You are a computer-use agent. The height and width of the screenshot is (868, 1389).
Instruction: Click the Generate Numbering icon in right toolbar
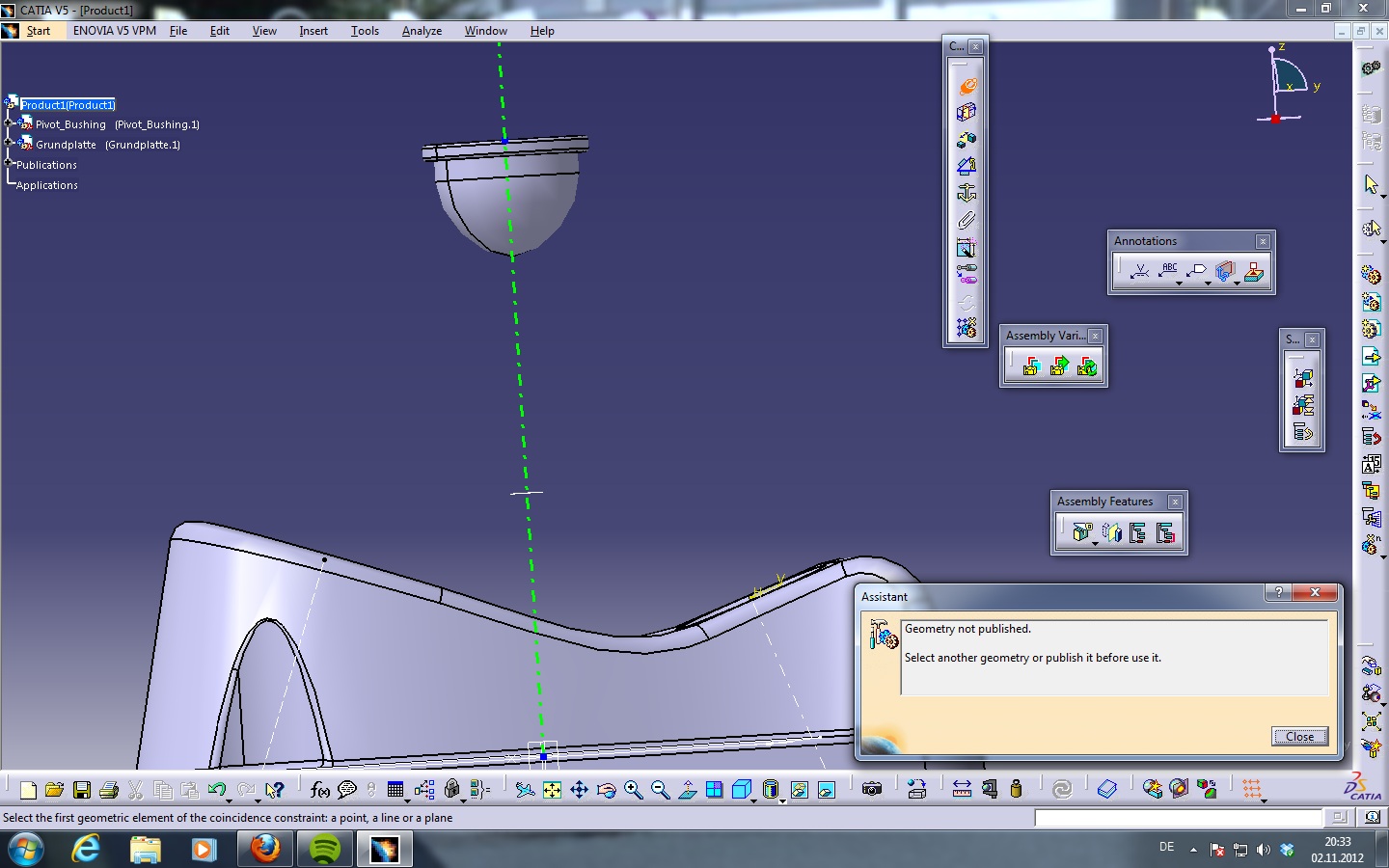[x=1371, y=464]
